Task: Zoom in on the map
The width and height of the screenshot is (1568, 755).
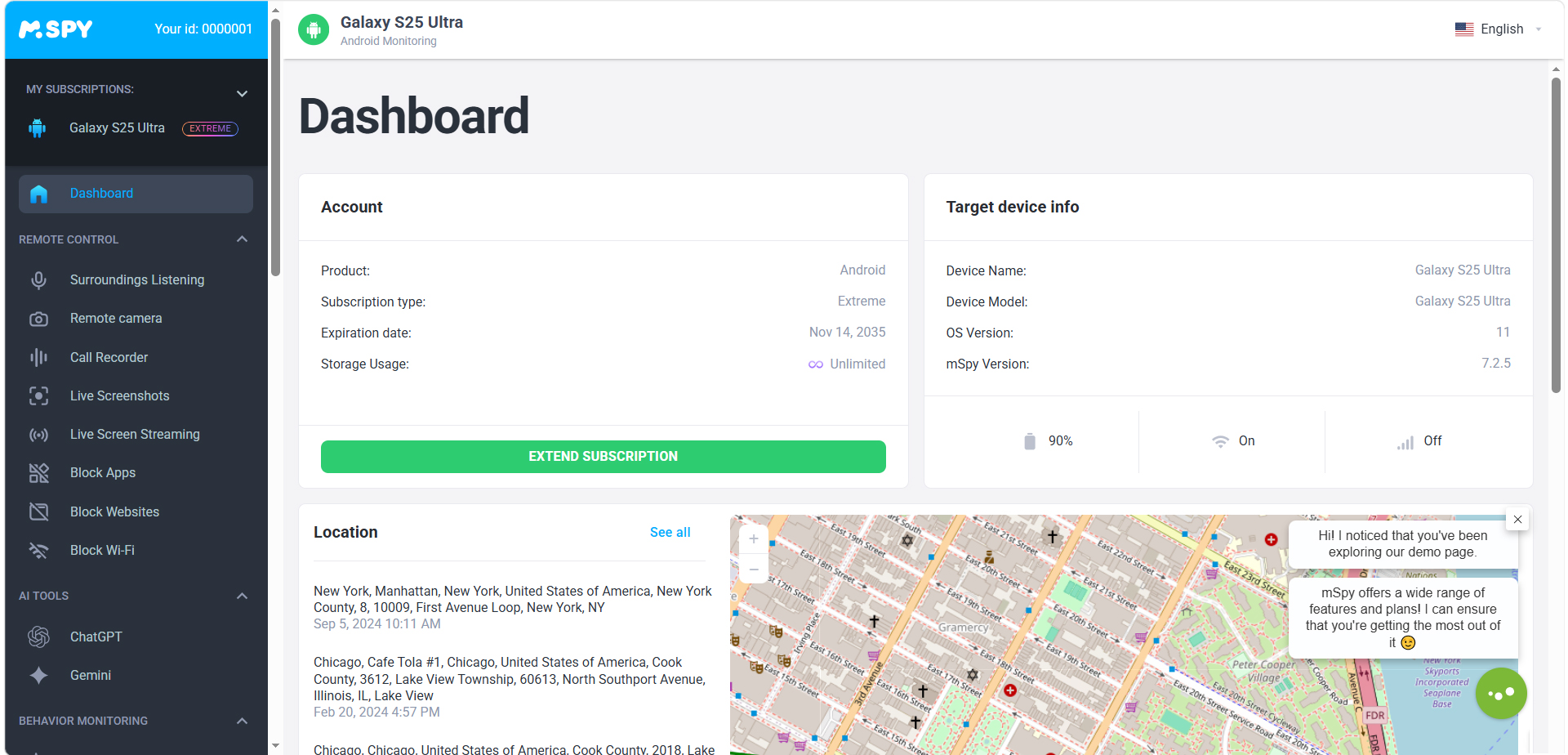Action: click(754, 539)
